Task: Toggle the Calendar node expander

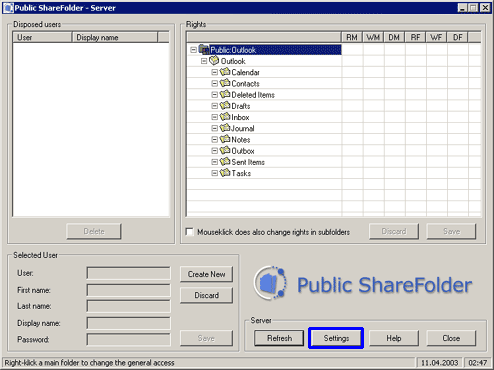Action: pyautogui.click(x=215, y=72)
